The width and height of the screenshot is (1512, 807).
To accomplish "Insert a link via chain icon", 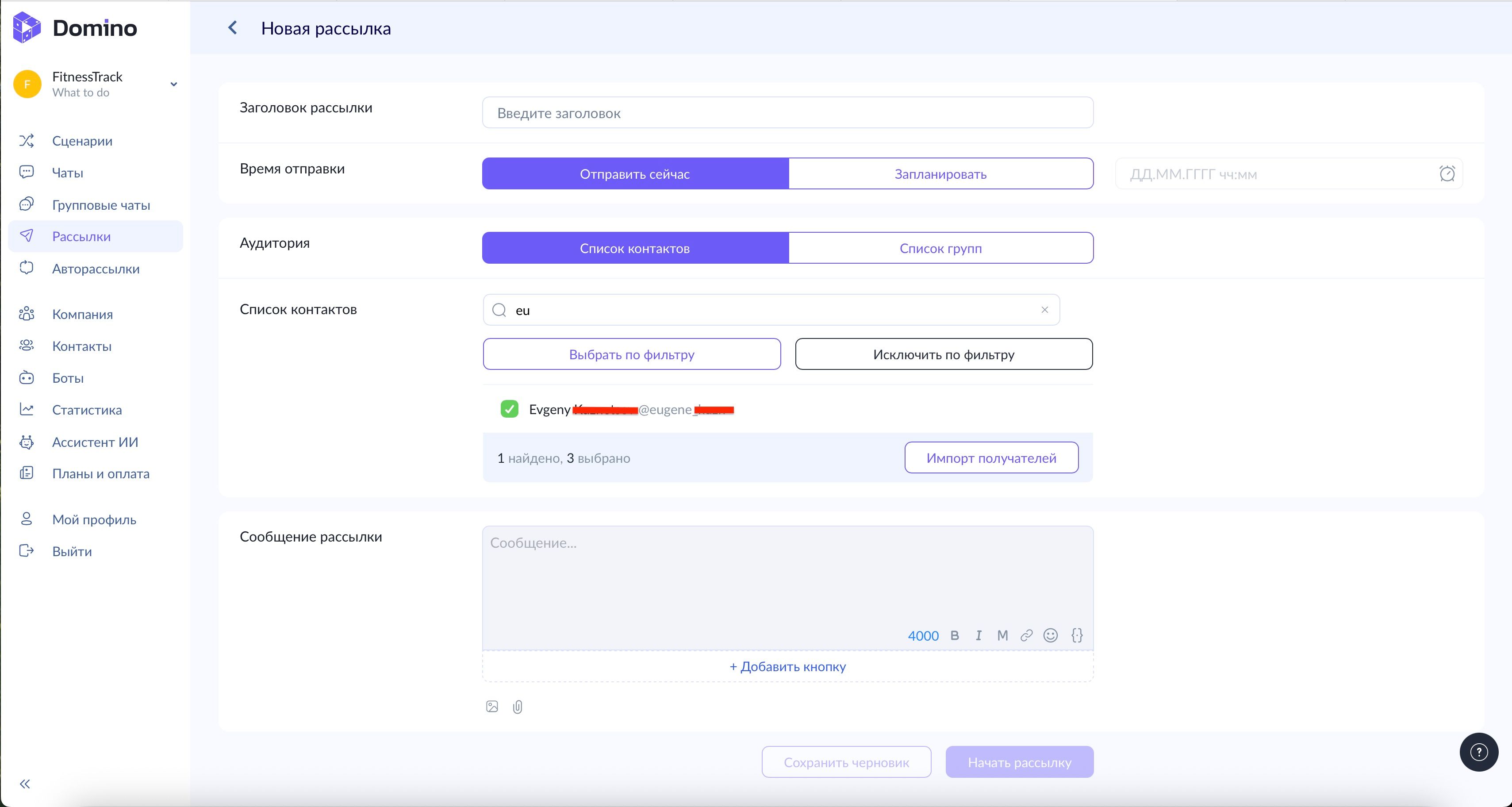I will (1026, 635).
